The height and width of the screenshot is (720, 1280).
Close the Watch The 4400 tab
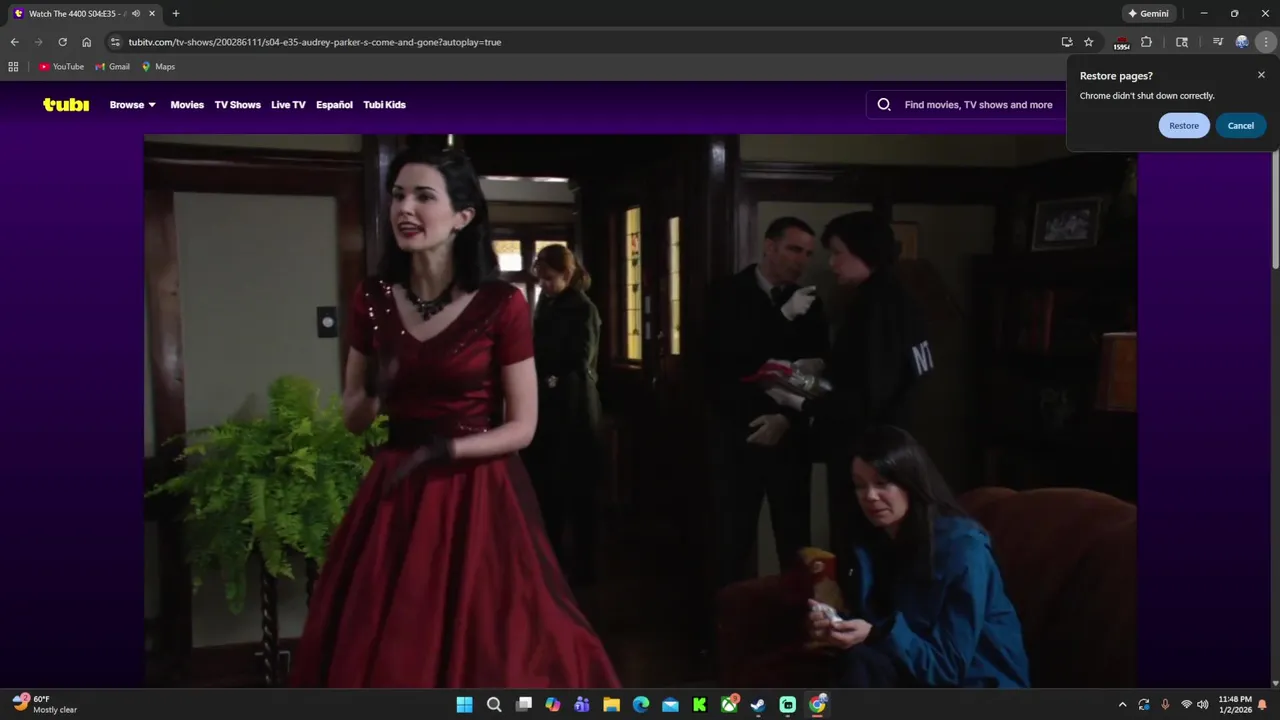coord(154,14)
